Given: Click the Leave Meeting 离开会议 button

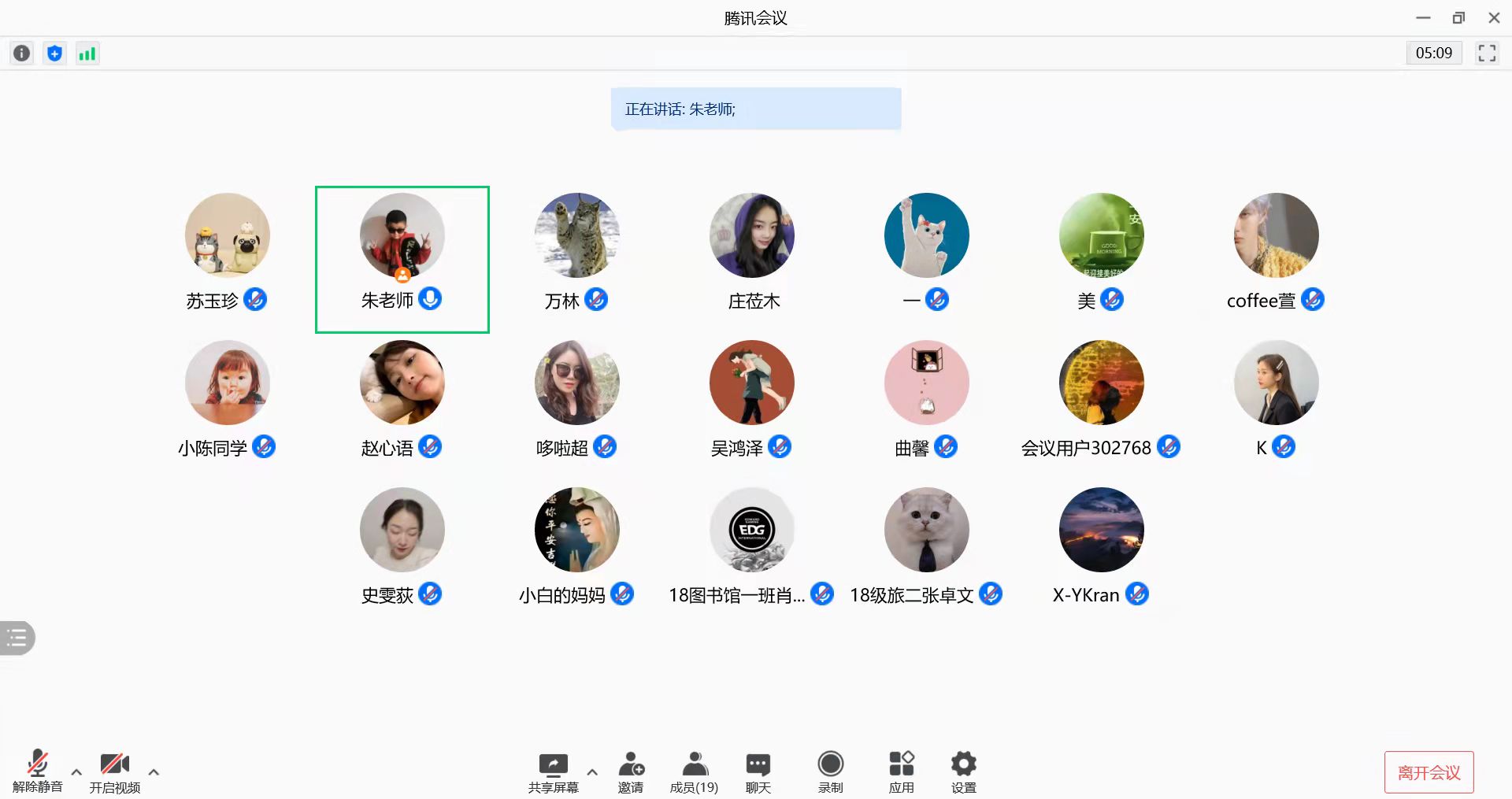Looking at the screenshot, I should (x=1429, y=772).
